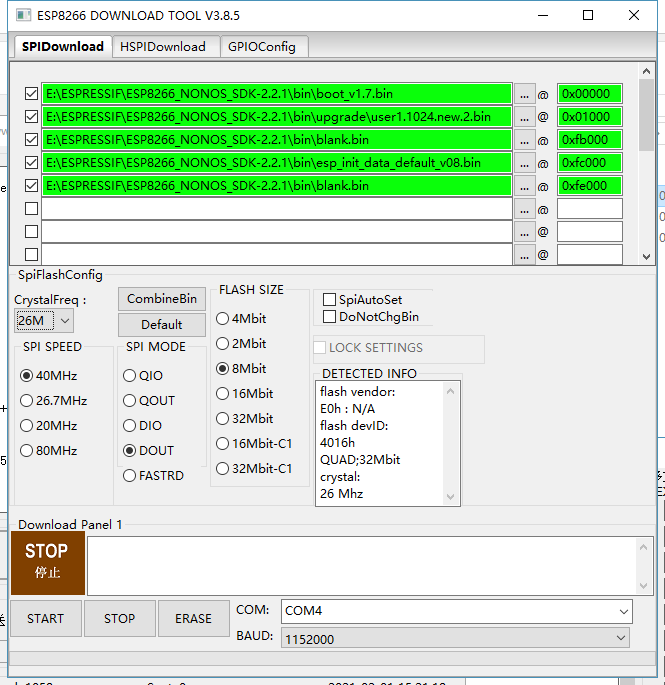
Task: Click START to begin download
Action: pyautogui.click(x=46, y=619)
